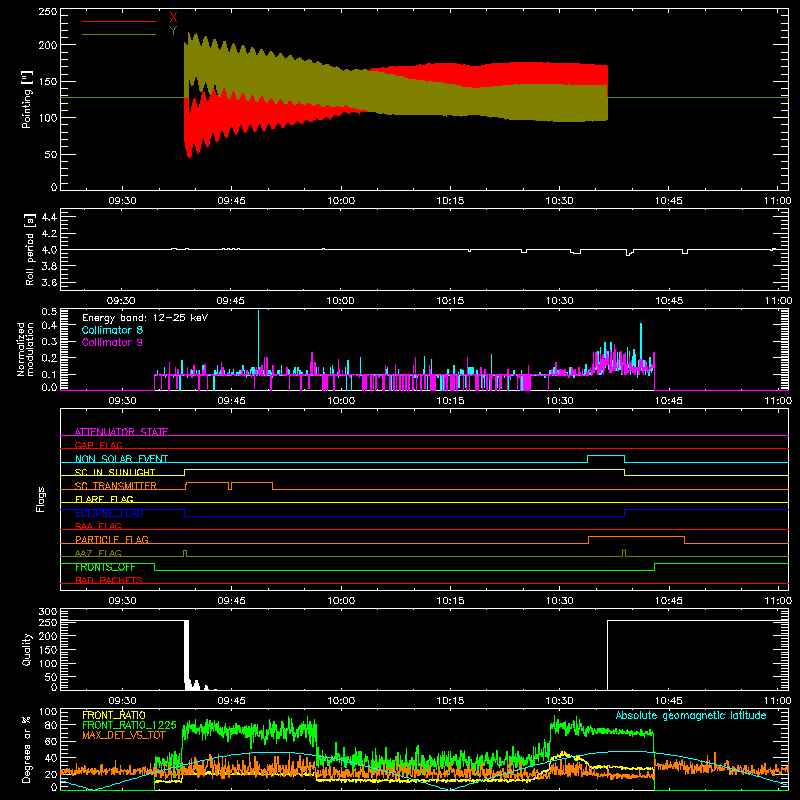Click the yellow 'FRONT_RATIO' legend label
Image resolution: width=800 pixels, height=800 pixels.
(x=114, y=715)
